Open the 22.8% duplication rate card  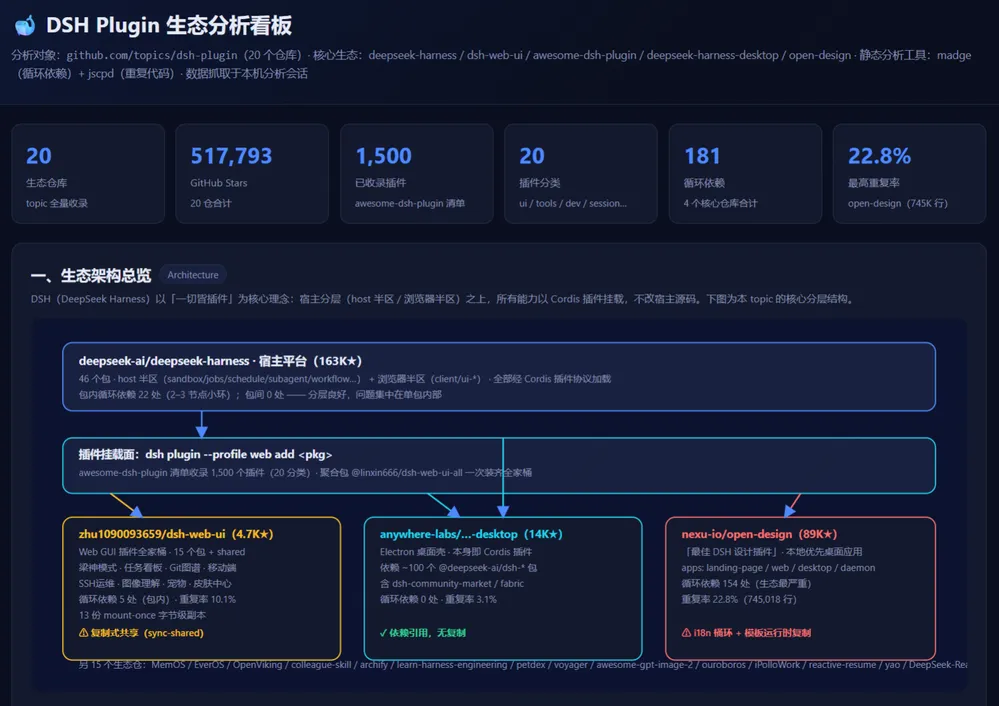click(909, 173)
